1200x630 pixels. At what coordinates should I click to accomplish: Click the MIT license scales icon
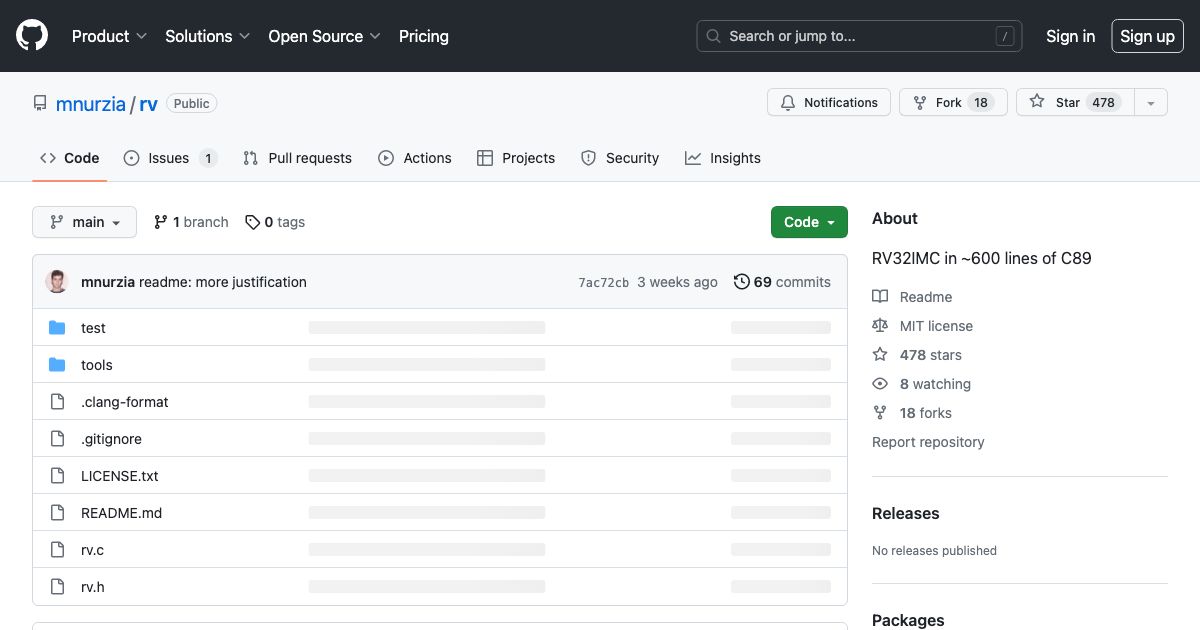point(880,325)
